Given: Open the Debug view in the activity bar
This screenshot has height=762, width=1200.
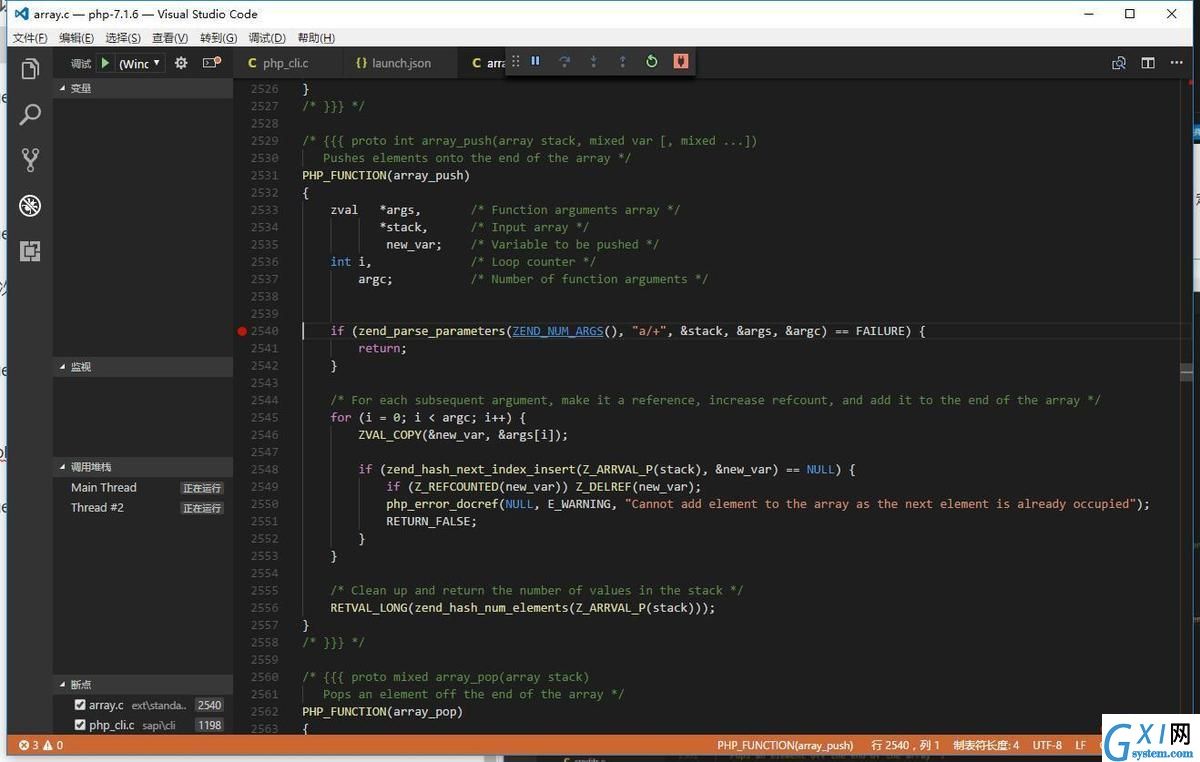Looking at the screenshot, I should (30, 206).
